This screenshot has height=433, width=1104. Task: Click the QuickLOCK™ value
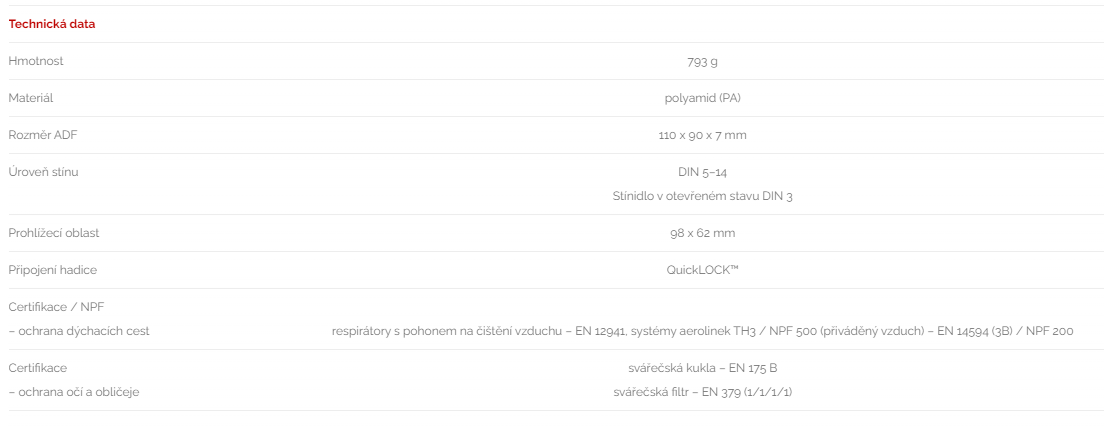tap(702, 270)
